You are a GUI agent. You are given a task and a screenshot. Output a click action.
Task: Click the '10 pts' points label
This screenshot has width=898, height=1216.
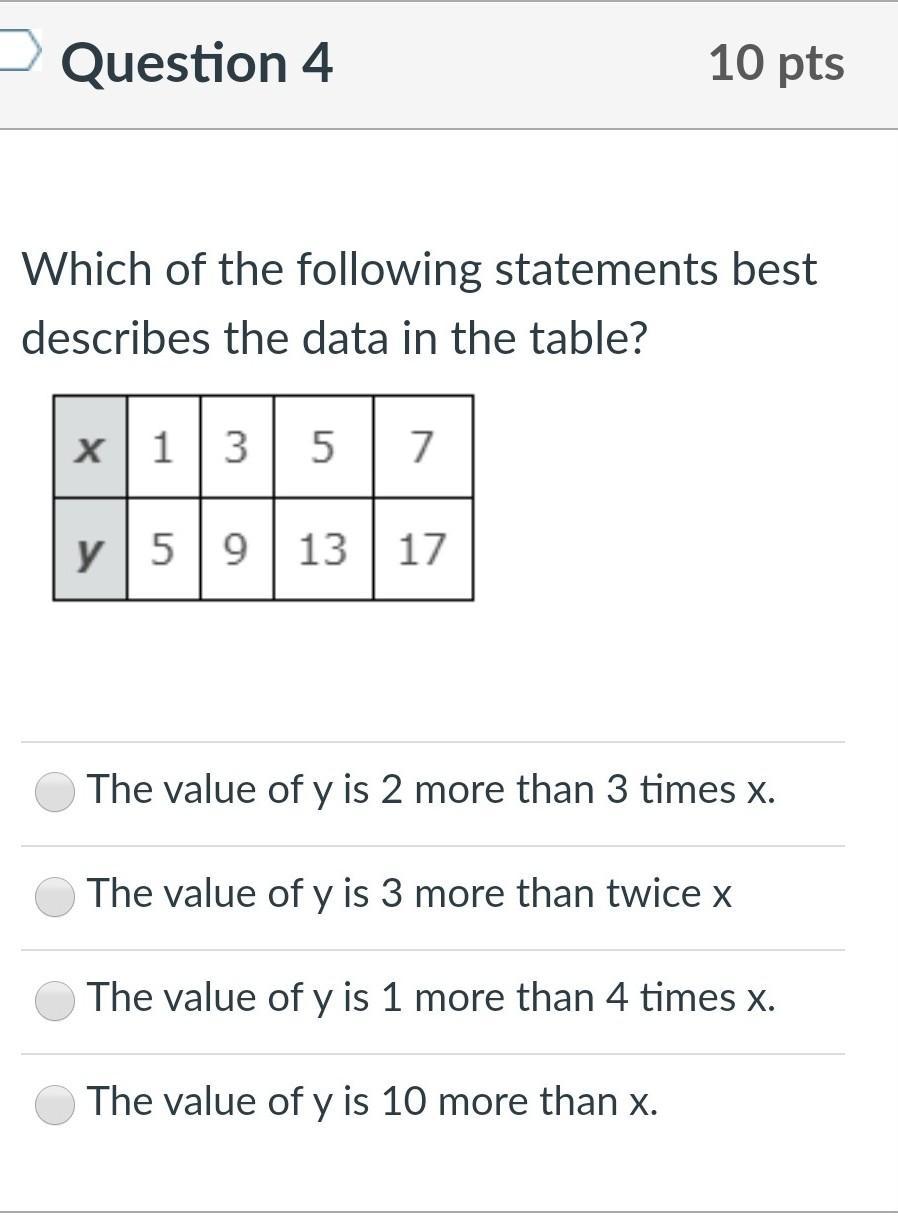pyautogui.click(x=776, y=63)
